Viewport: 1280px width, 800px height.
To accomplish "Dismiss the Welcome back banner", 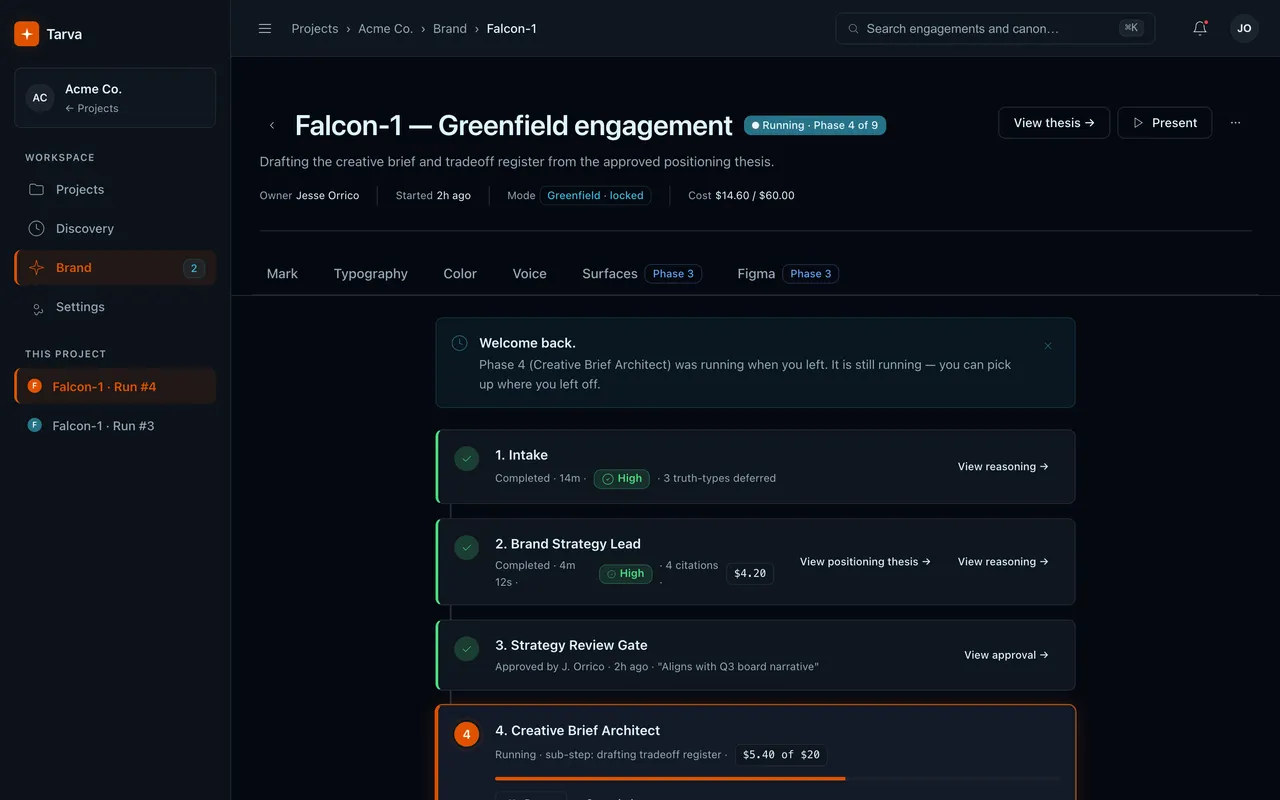I will (x=1048, y=346).
